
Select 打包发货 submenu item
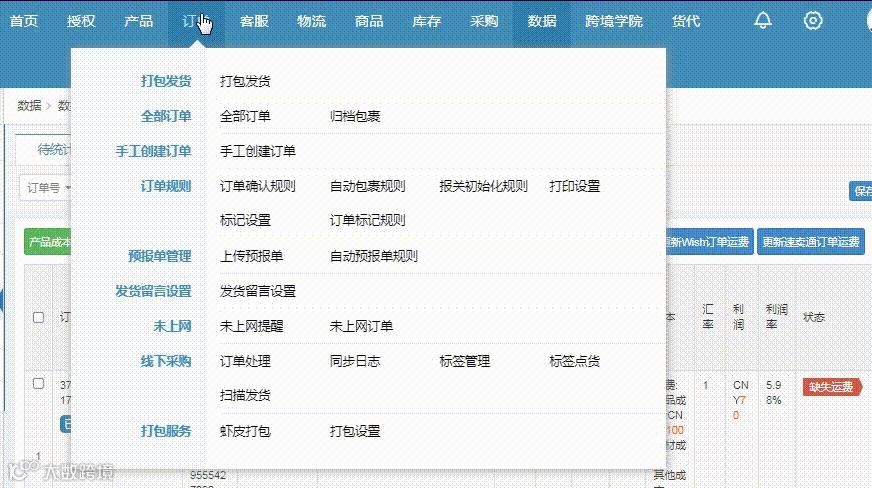pos(245,81)
